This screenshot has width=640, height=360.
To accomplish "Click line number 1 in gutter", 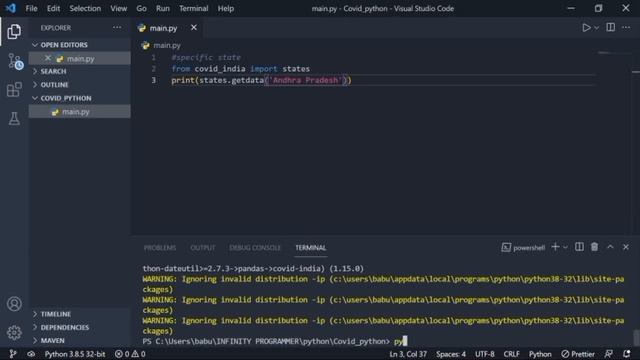I will [153, 57].
